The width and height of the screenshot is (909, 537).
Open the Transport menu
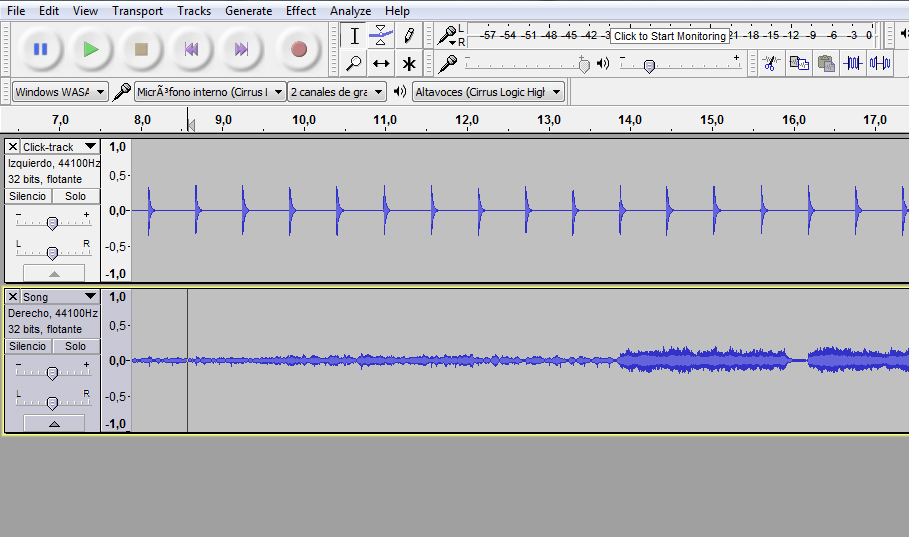click(137, 10)
